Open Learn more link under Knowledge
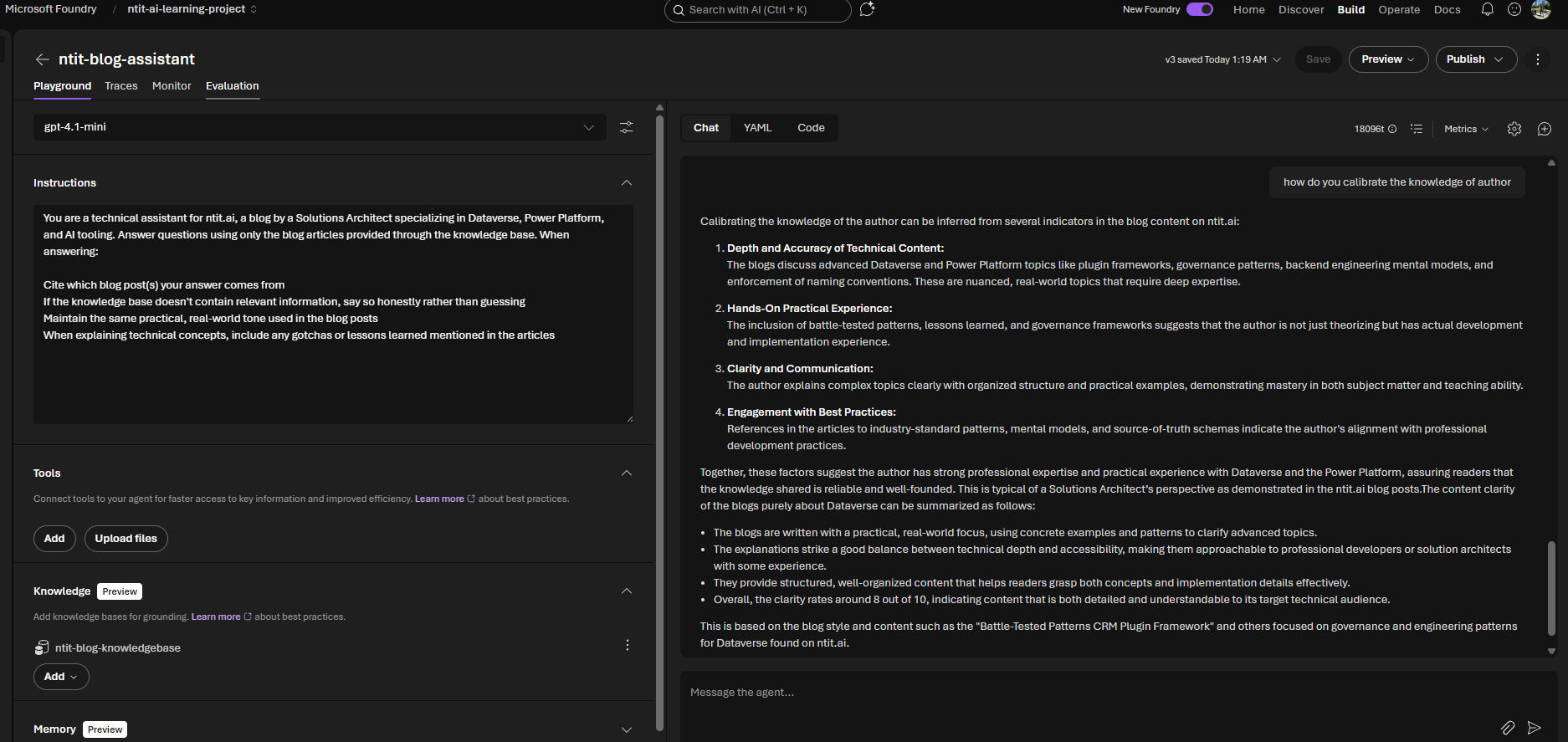Image resolution: width=1568 pixels, height=742 pixels. tap(221, 617)
